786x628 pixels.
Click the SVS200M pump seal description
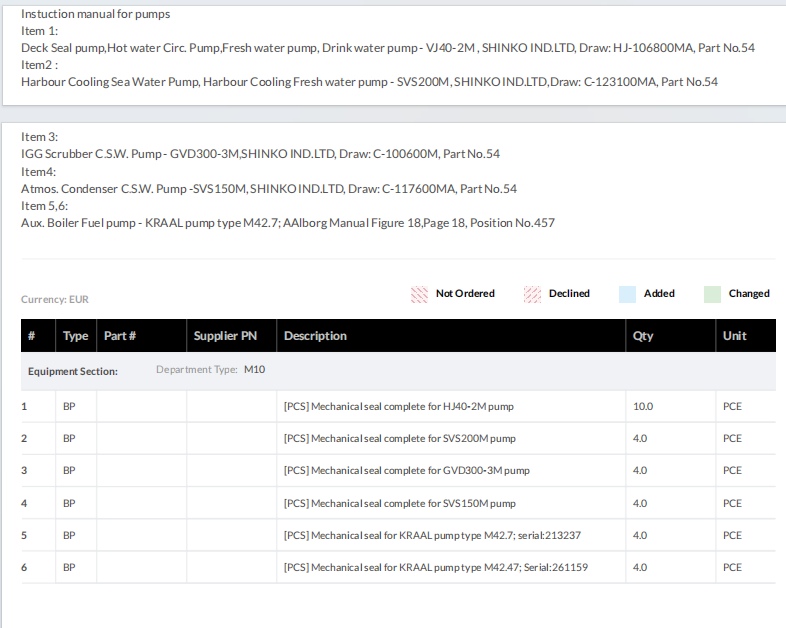click(399, 438)
